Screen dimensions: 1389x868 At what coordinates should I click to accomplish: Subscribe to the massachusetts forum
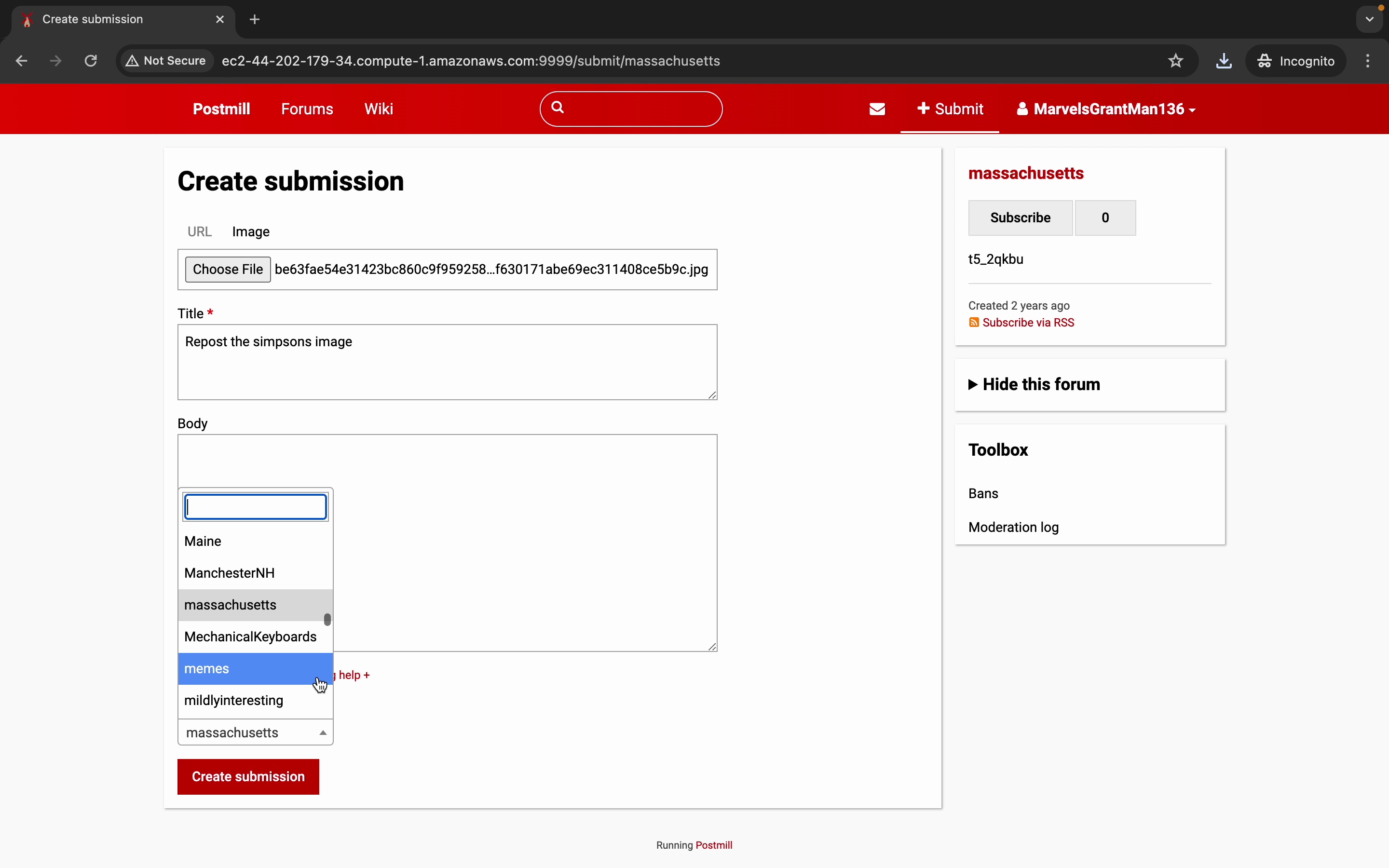(x=1020, y=218)
